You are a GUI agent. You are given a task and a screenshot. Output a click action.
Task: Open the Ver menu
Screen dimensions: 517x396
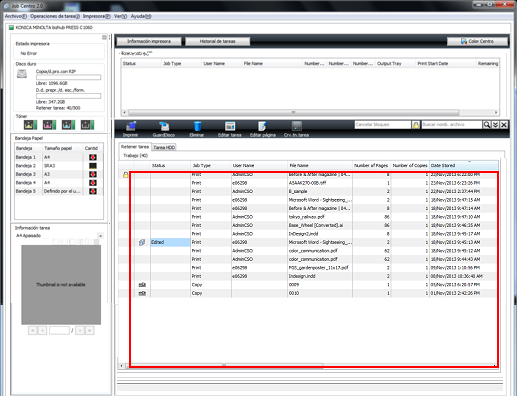(x=120, y=16)
